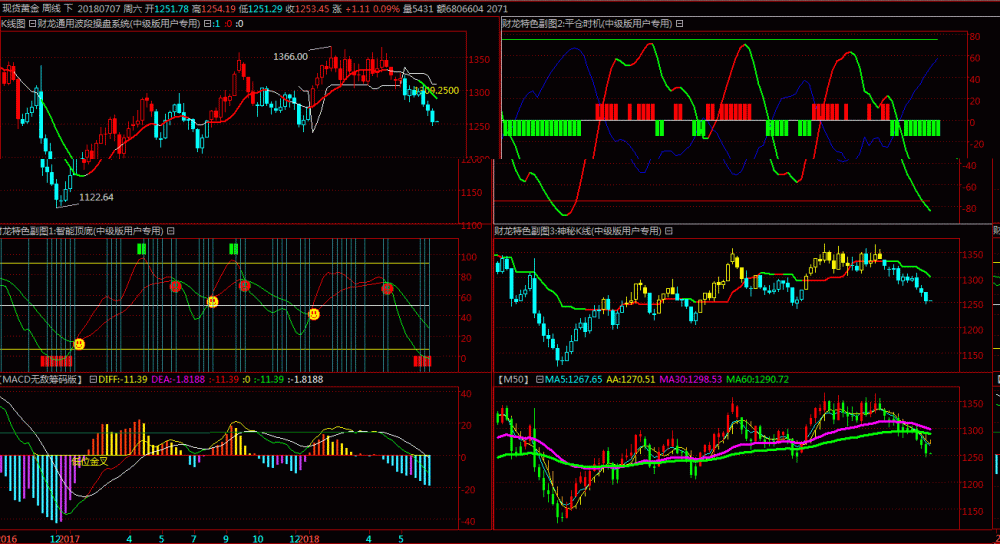Click the high price 1254.19
The image size is (1000, 544).
218,9
